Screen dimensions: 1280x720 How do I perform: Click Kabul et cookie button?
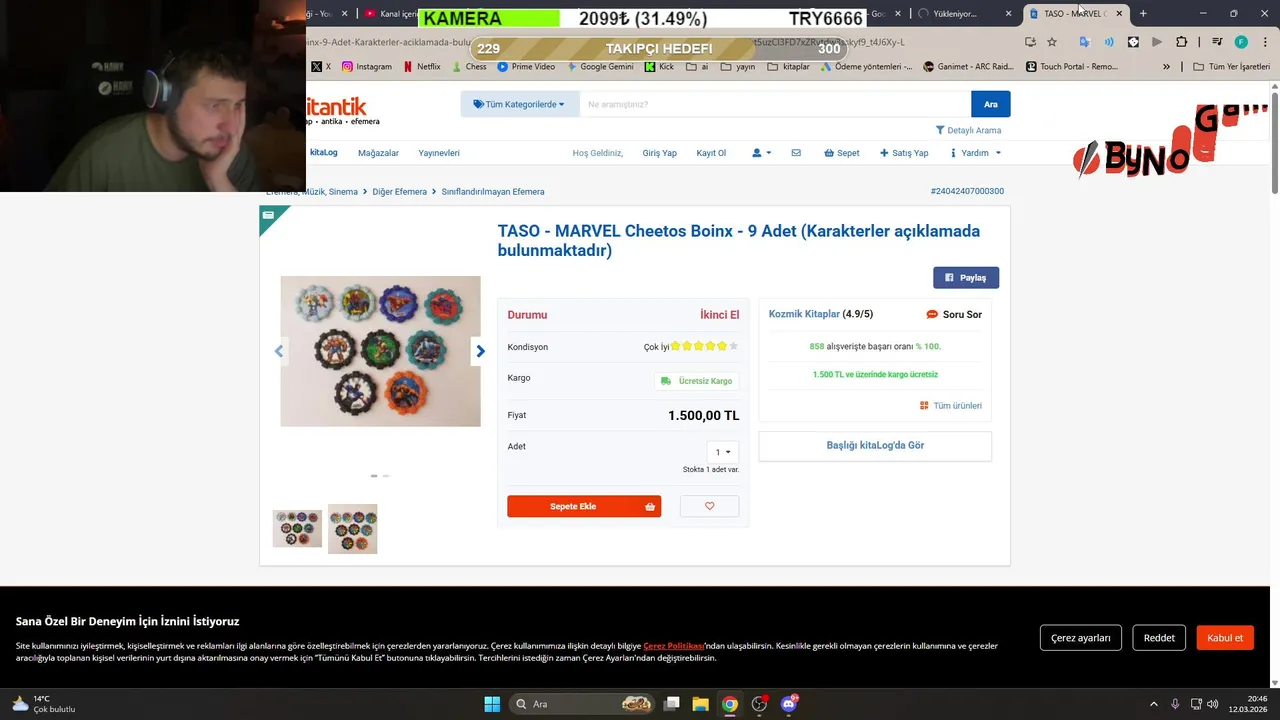pyautogui.click(x=1225, y=638)
